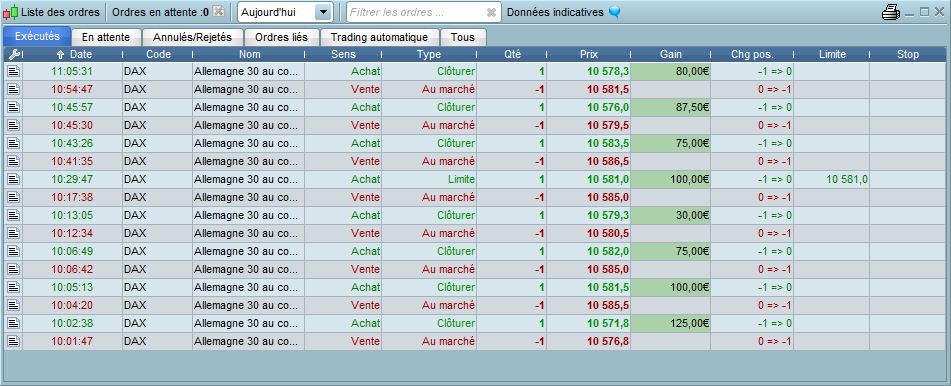The width and height of the screenshot is (951, 386).
Task: Open order details icon for 10:43:26 row
Action: coord(13,143)
